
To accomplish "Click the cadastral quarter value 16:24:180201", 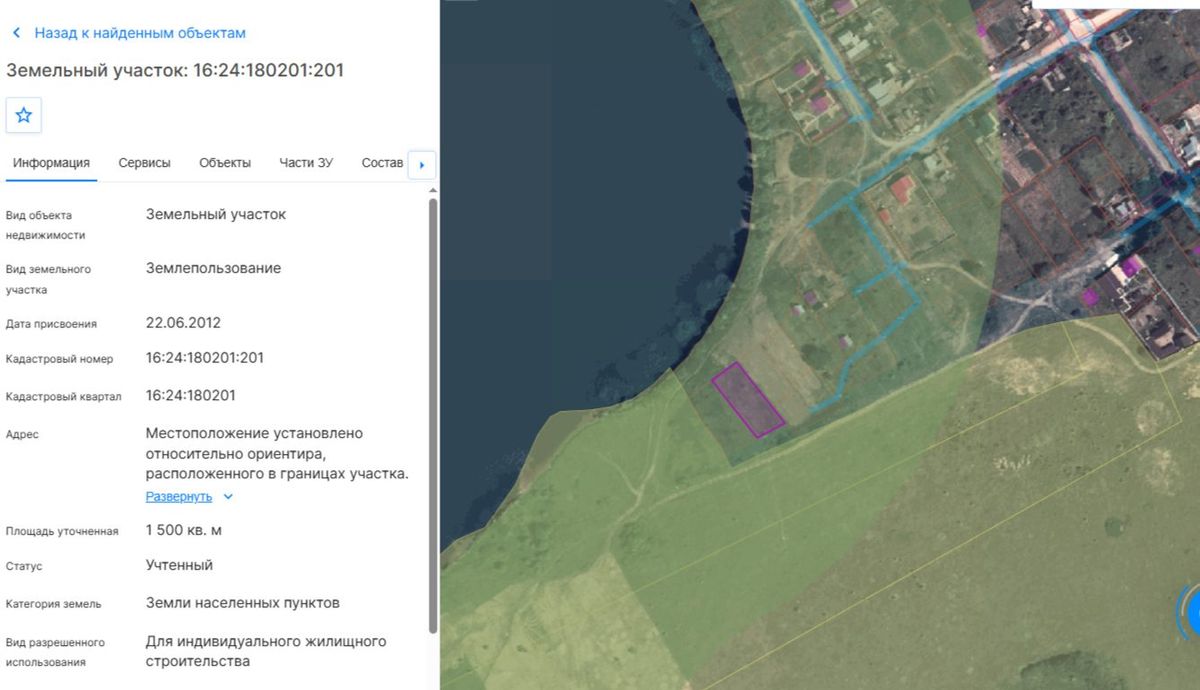I will [191, 395].
